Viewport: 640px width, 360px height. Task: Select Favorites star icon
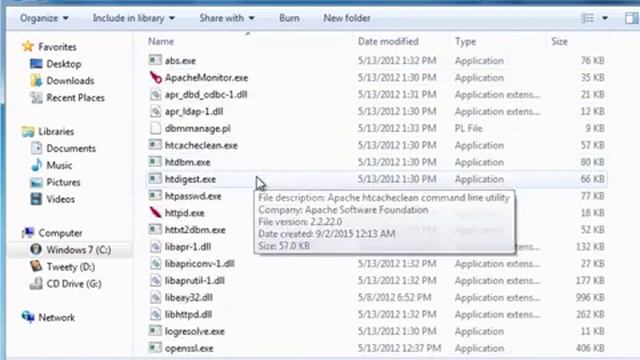pyautogui.click(x=28, y=47)
